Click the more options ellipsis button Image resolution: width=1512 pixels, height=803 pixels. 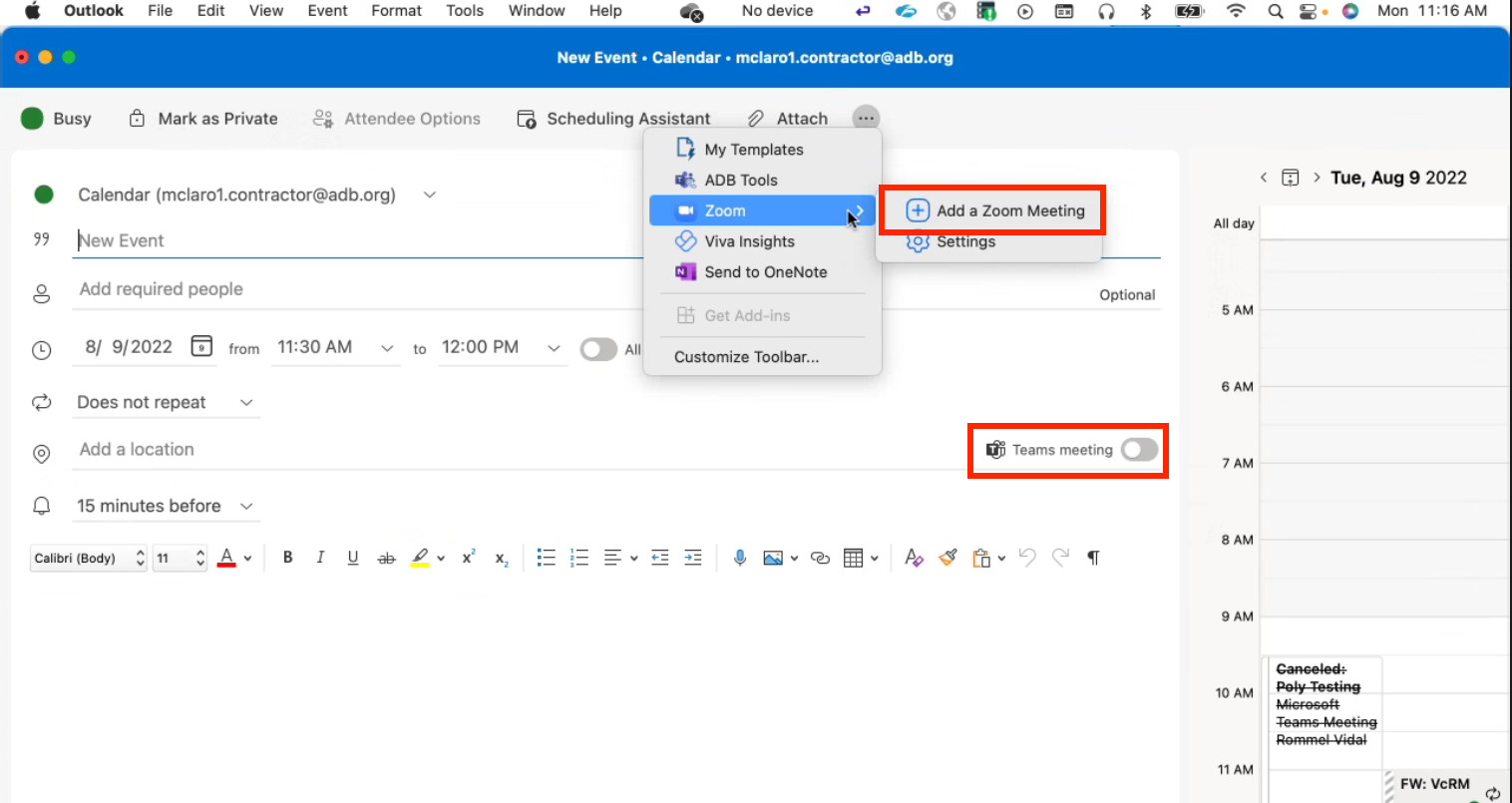pyautogui.click(x=866, y=118)
